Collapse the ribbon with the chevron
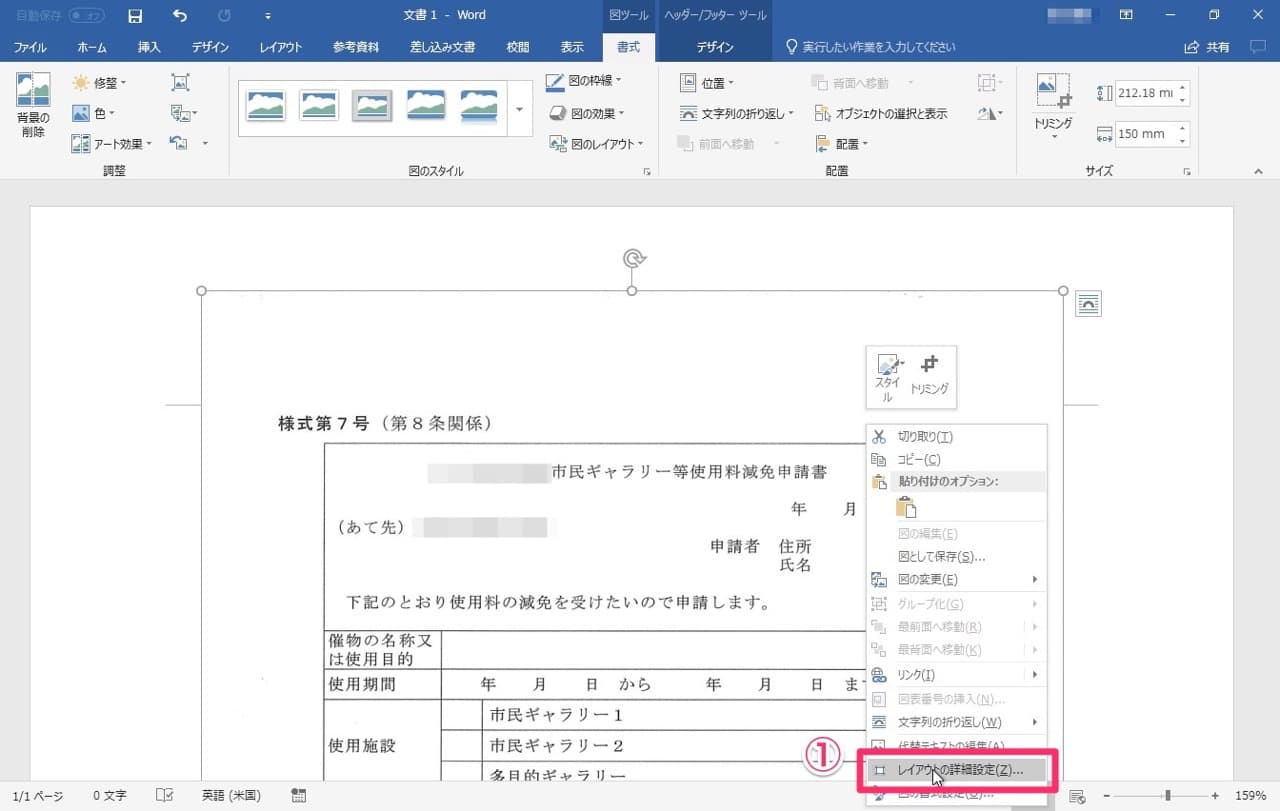 click(1258, 172)
